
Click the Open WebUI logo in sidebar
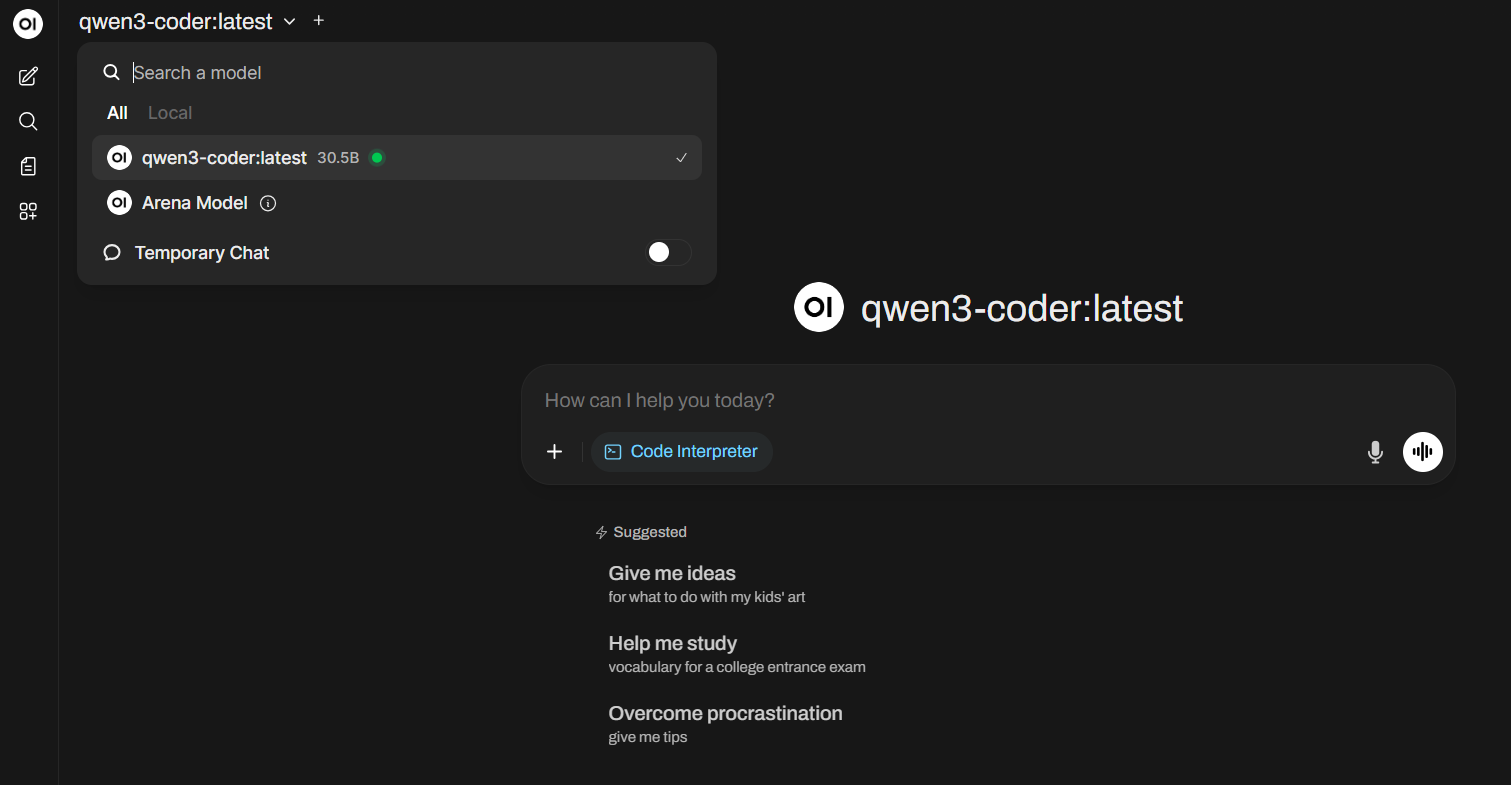[x=28, y=25]
